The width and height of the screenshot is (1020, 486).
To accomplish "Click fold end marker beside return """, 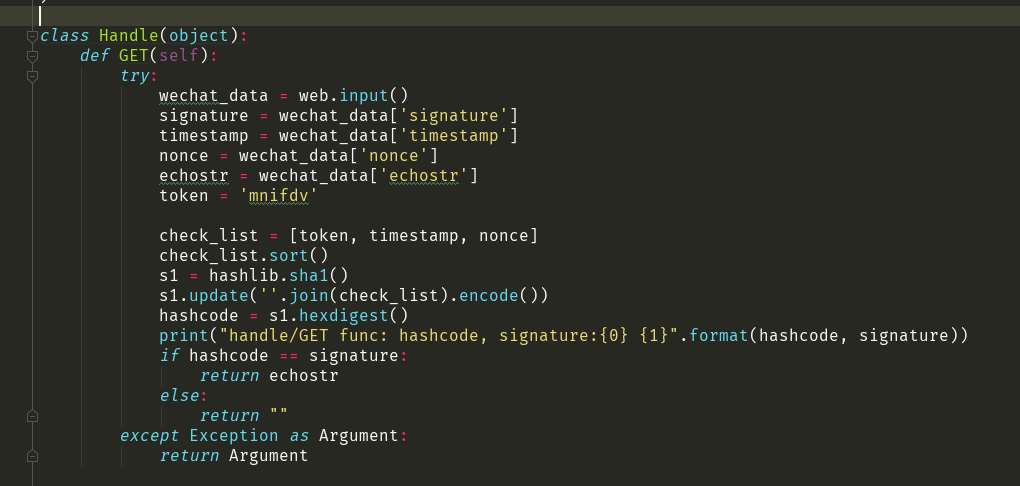I will (32, 416).
